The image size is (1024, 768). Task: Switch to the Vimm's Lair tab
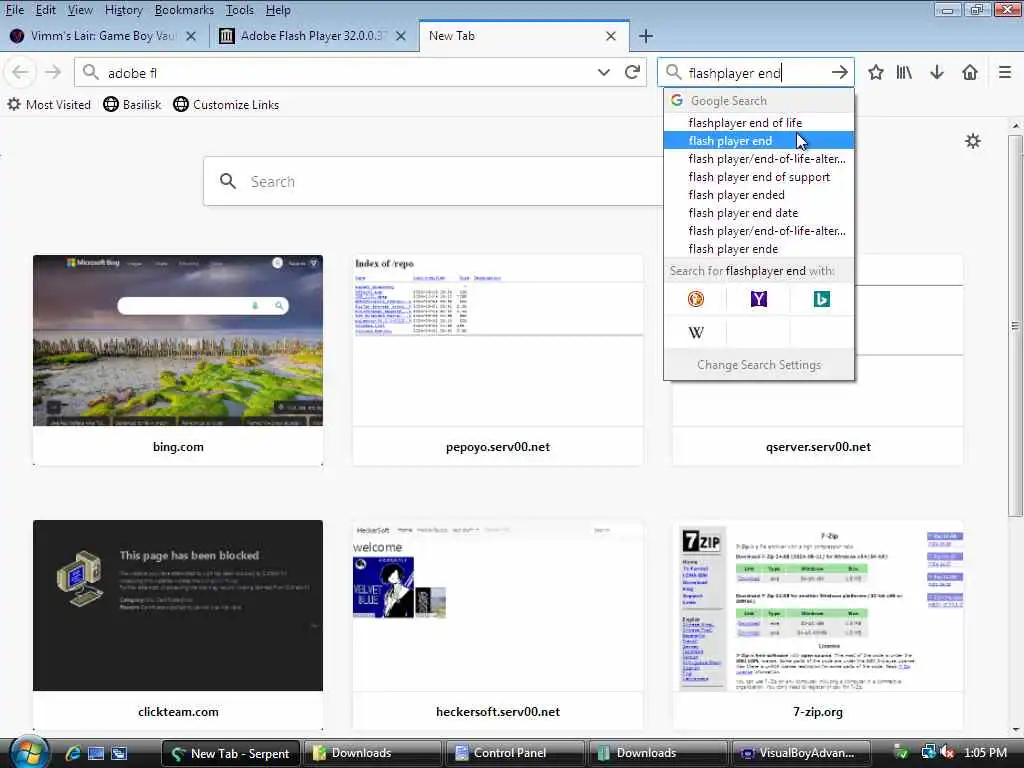tap(104, 36)
